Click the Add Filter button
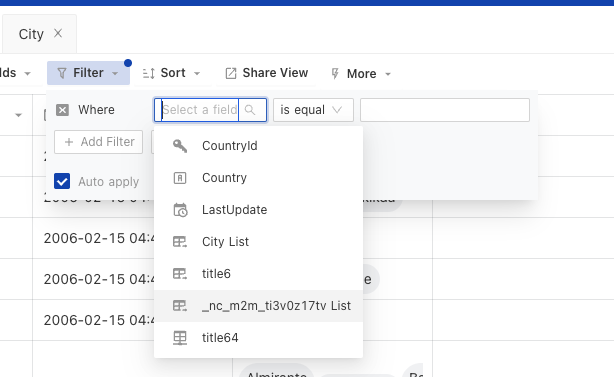 [x=98, y=142]
